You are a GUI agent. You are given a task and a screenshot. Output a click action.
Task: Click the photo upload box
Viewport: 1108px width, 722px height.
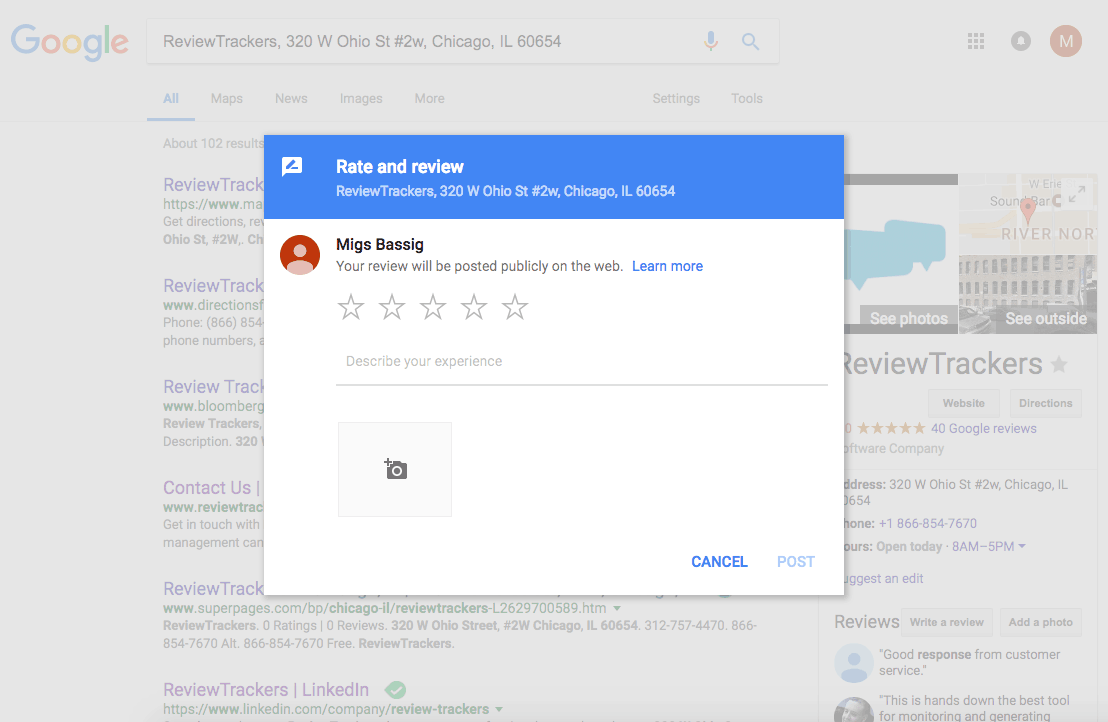pos(395,470)
